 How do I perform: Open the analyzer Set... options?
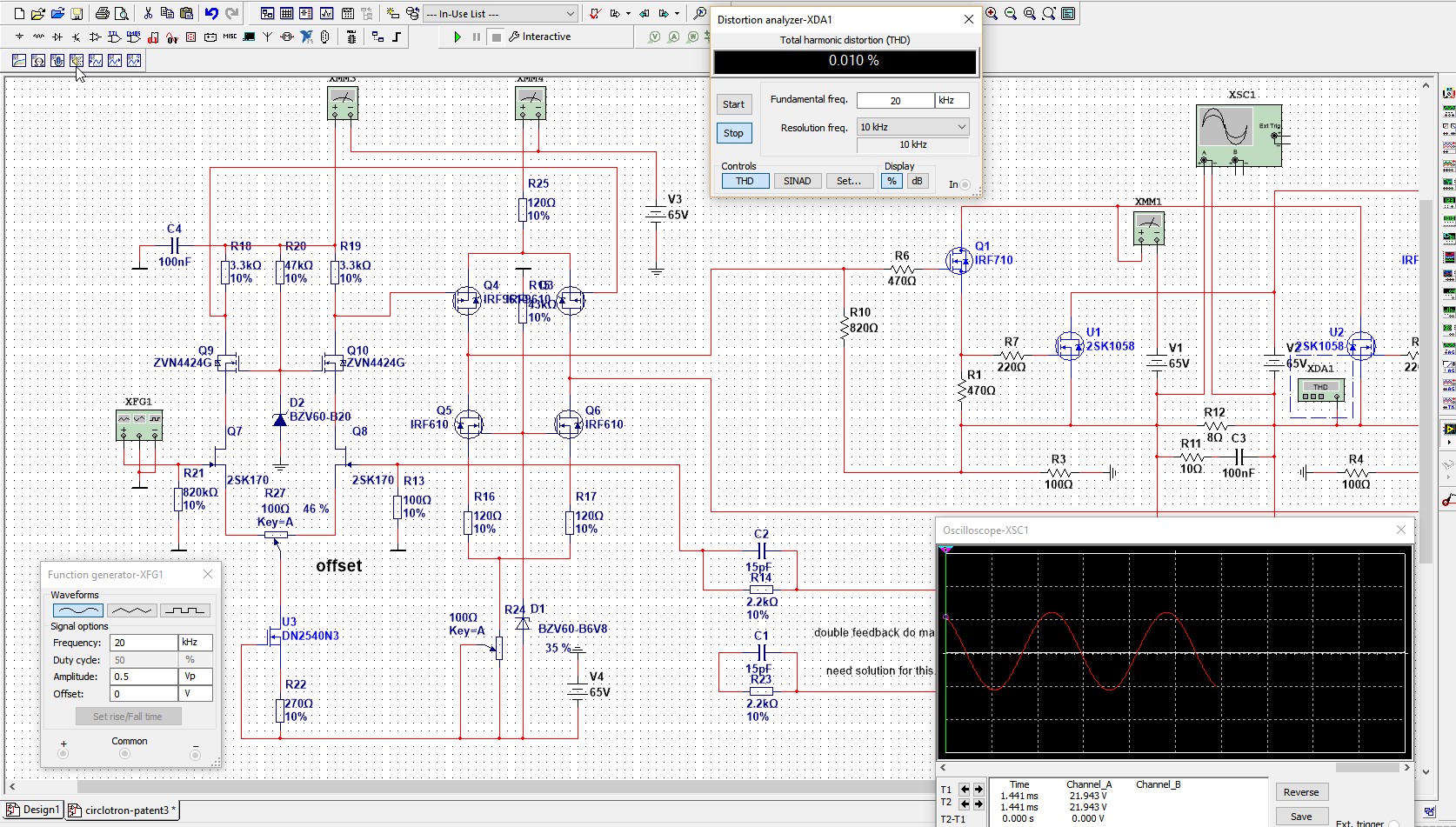pos(849,181)
